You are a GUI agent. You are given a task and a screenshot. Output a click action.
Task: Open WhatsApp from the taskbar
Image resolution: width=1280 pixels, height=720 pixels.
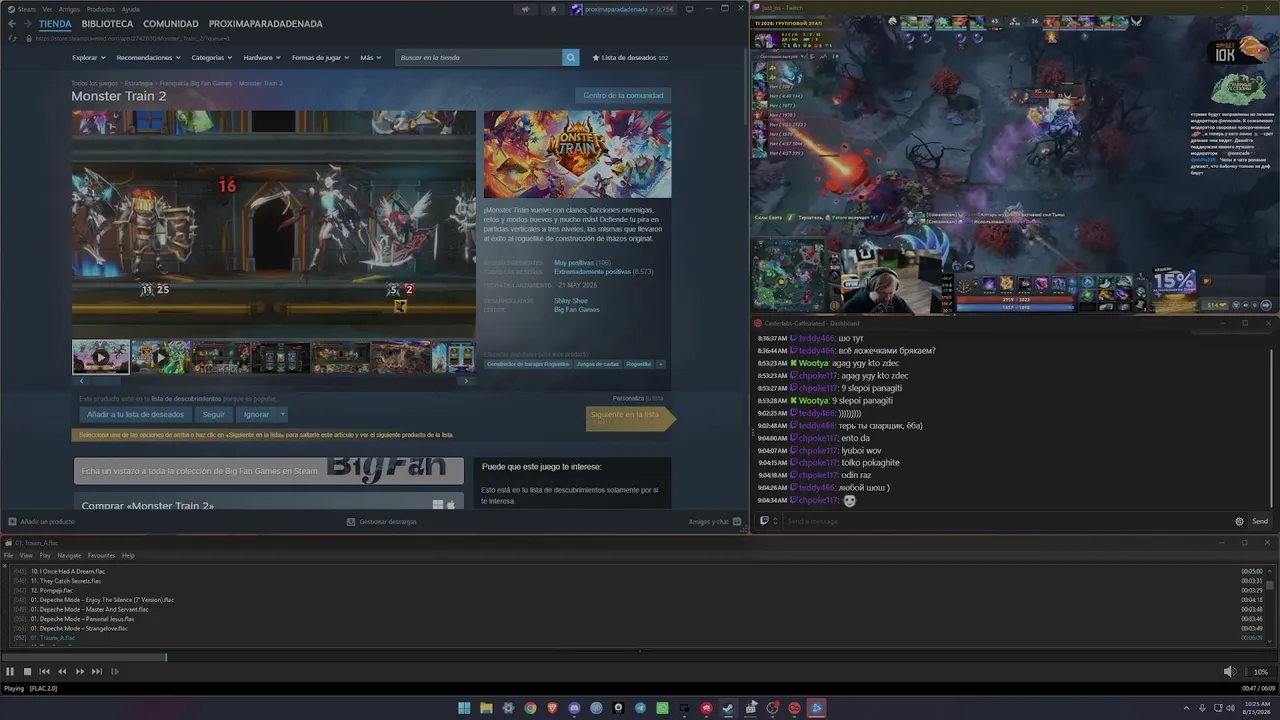662,708
